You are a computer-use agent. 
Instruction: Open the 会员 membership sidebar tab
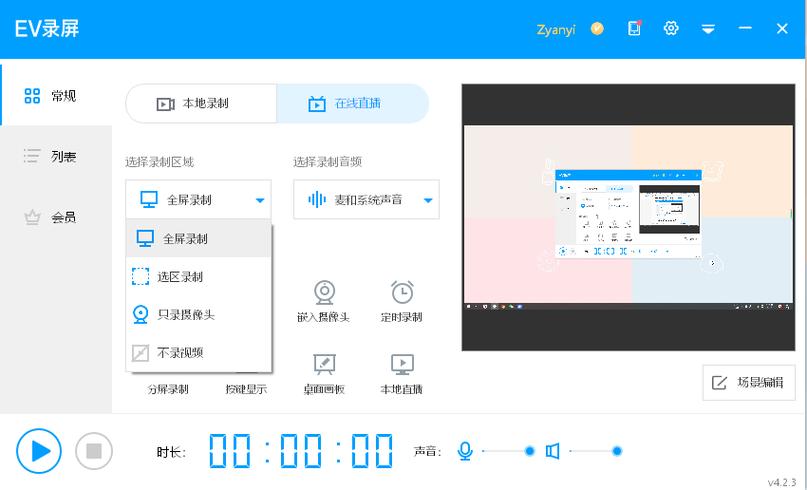(56, 217)
